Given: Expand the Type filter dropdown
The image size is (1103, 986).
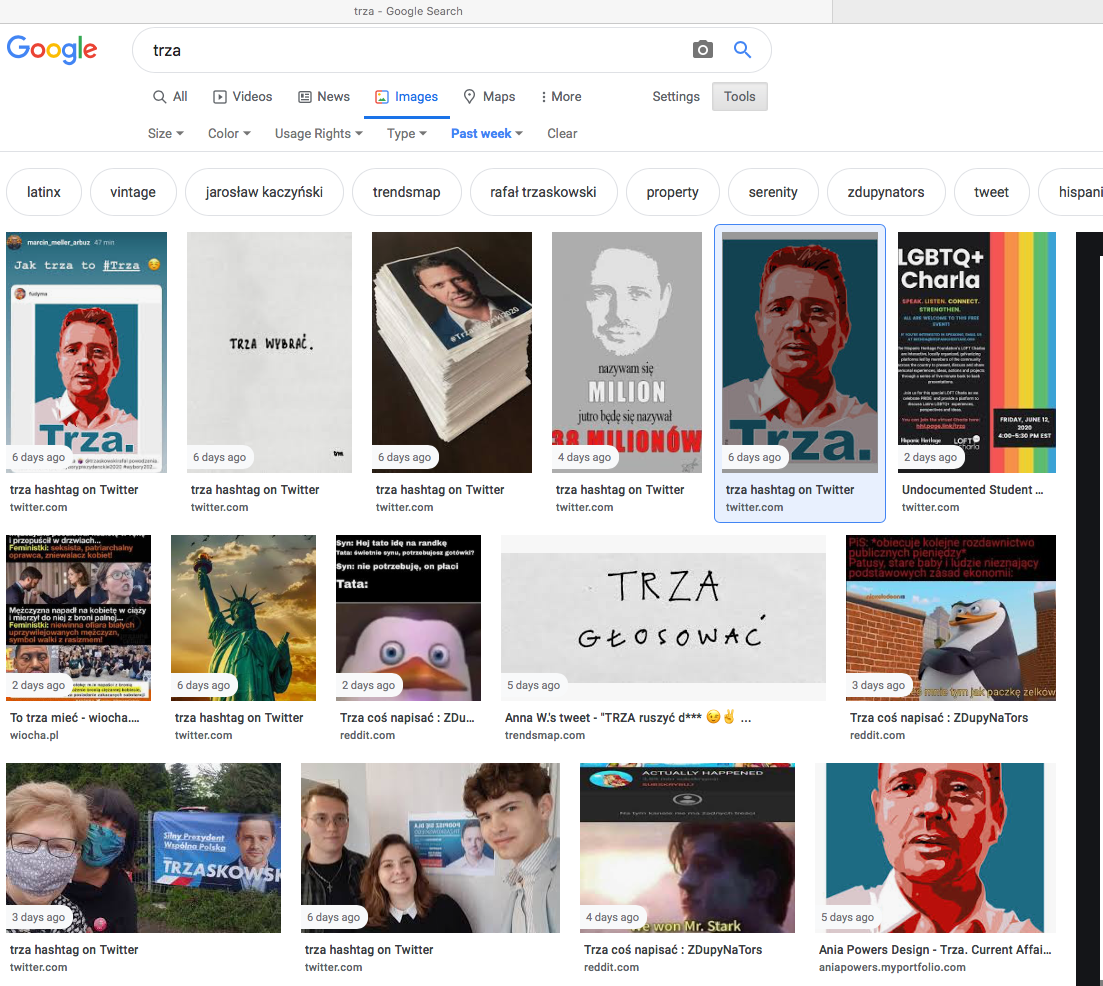Looking at the screenshot, I should click(407, 134).
